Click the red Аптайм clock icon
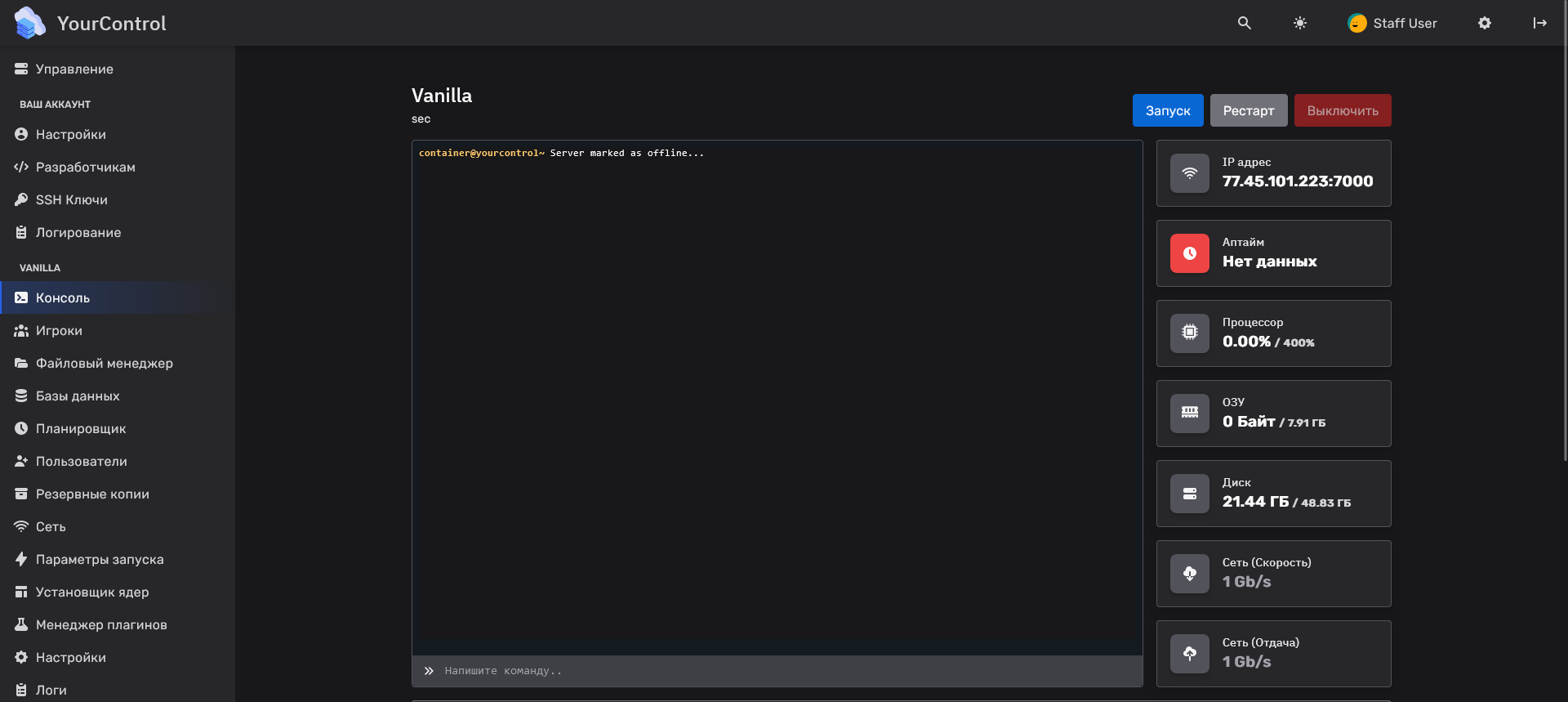The image size is (1568, 702). [x=1189, y=253]
